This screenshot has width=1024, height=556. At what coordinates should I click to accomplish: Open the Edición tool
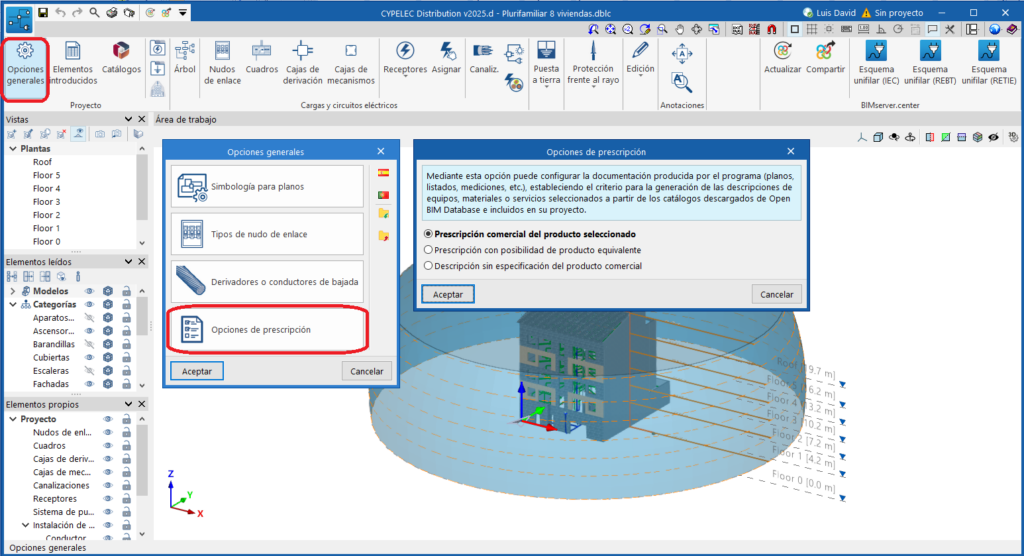tap(640, 59)
